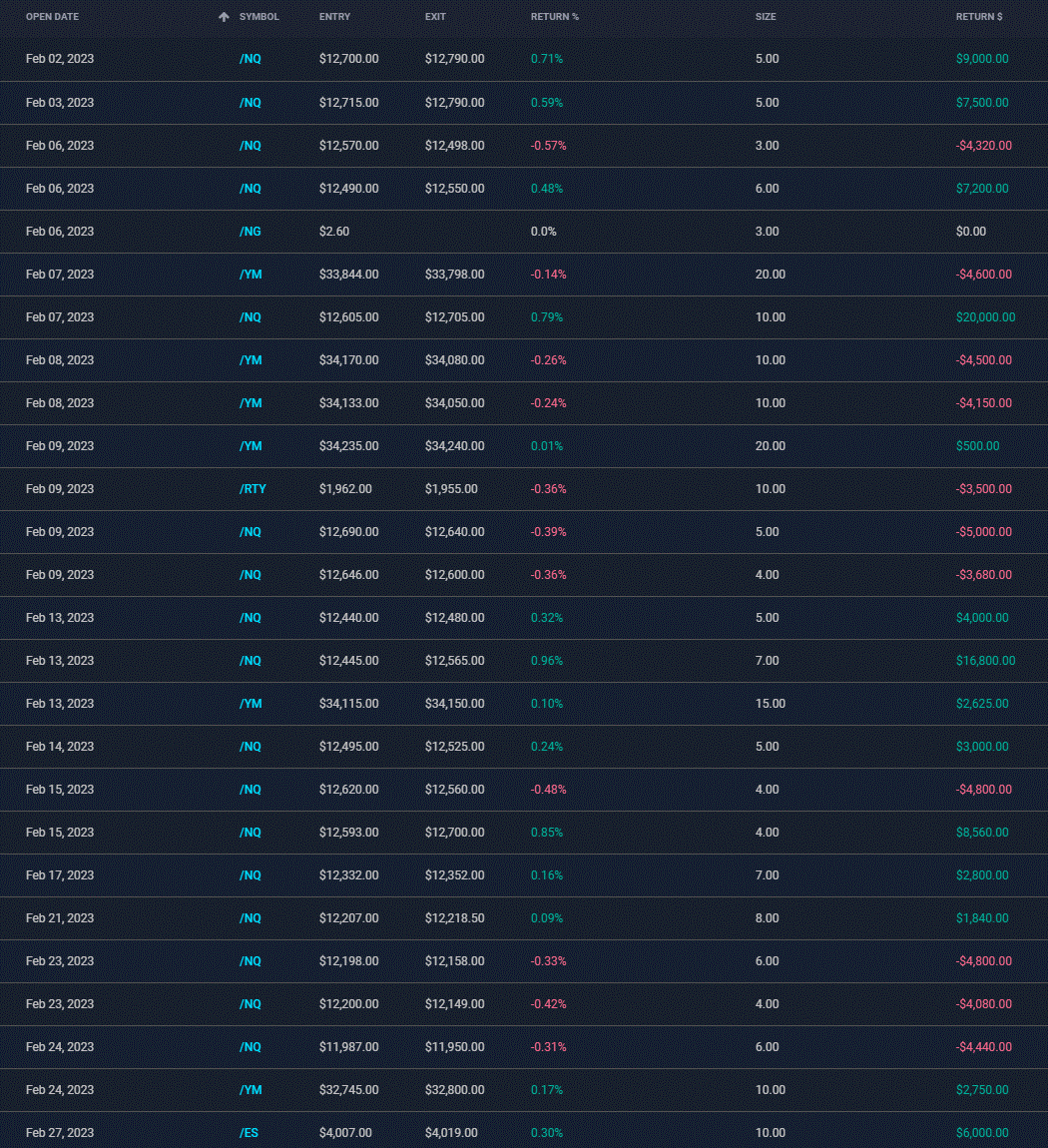Click the sort arrow icon beside Open Date
This screenshot has width=1048, height=1148.
[224, 17]
